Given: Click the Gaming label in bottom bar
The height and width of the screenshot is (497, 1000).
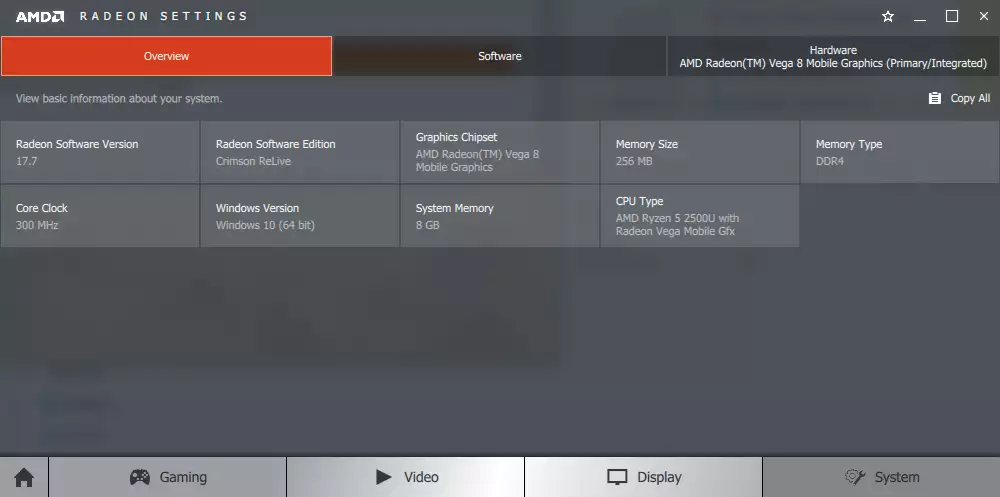Looking at the screenshot, I should [x=183, y=477].
